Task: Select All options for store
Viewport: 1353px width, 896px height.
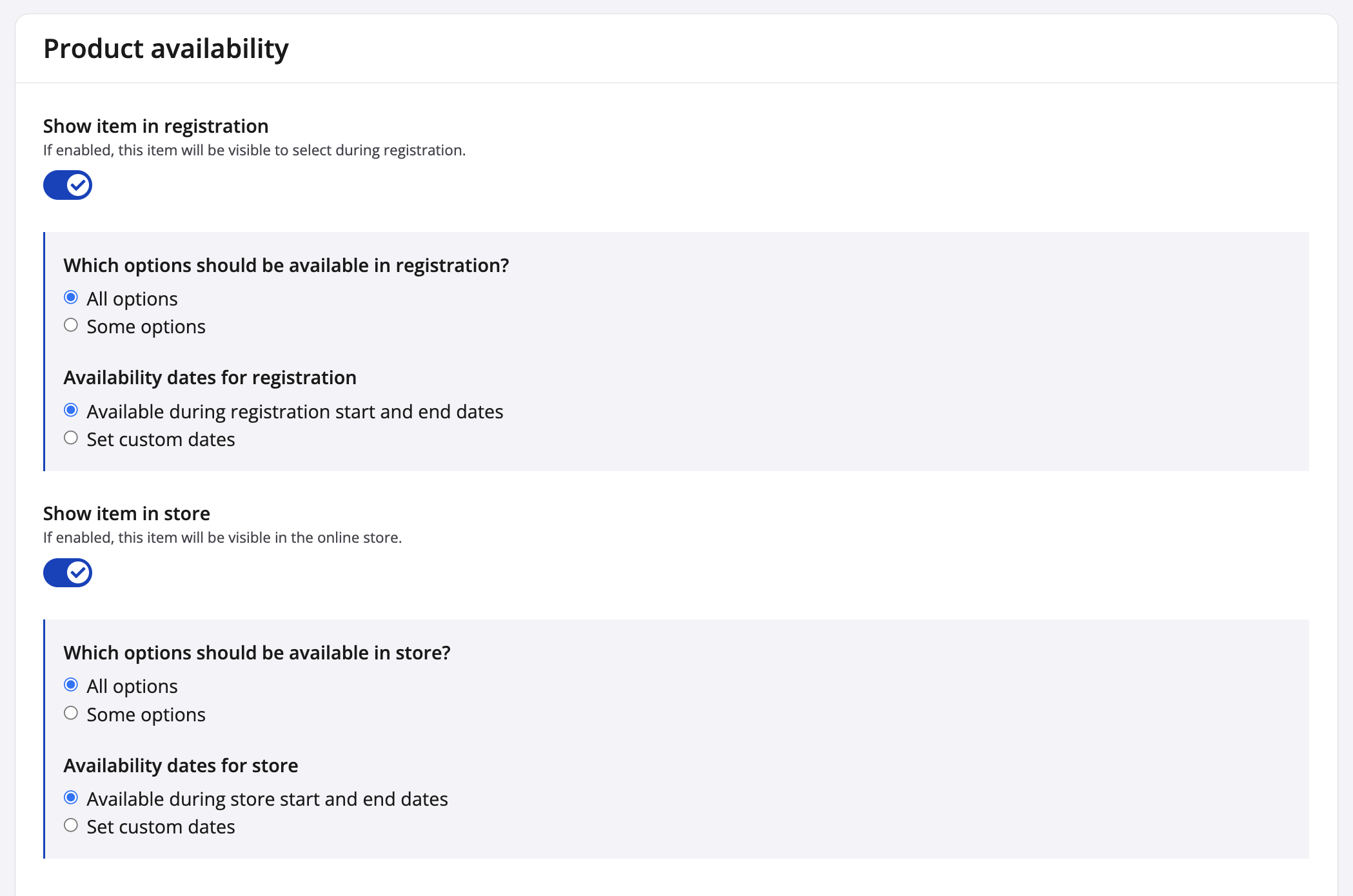Action: point(71,685)
